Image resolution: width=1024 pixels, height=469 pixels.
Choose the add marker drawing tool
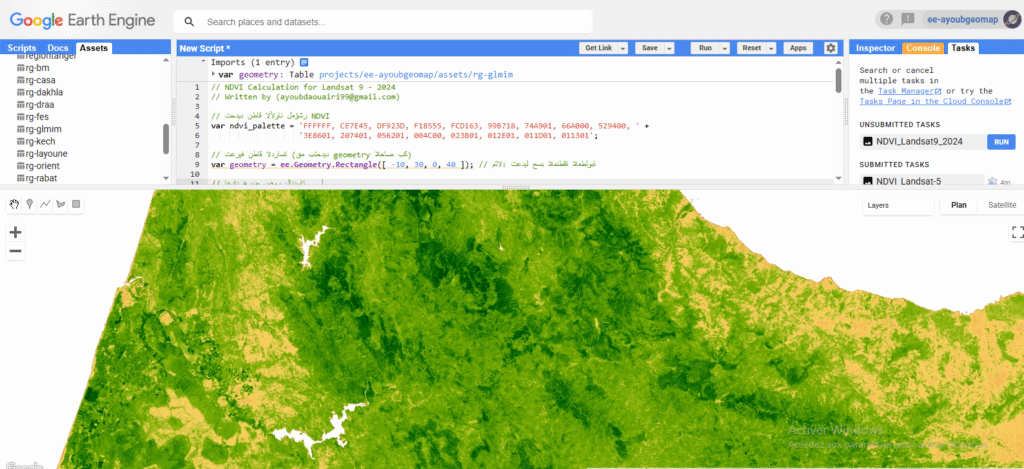tap(30, 204)
